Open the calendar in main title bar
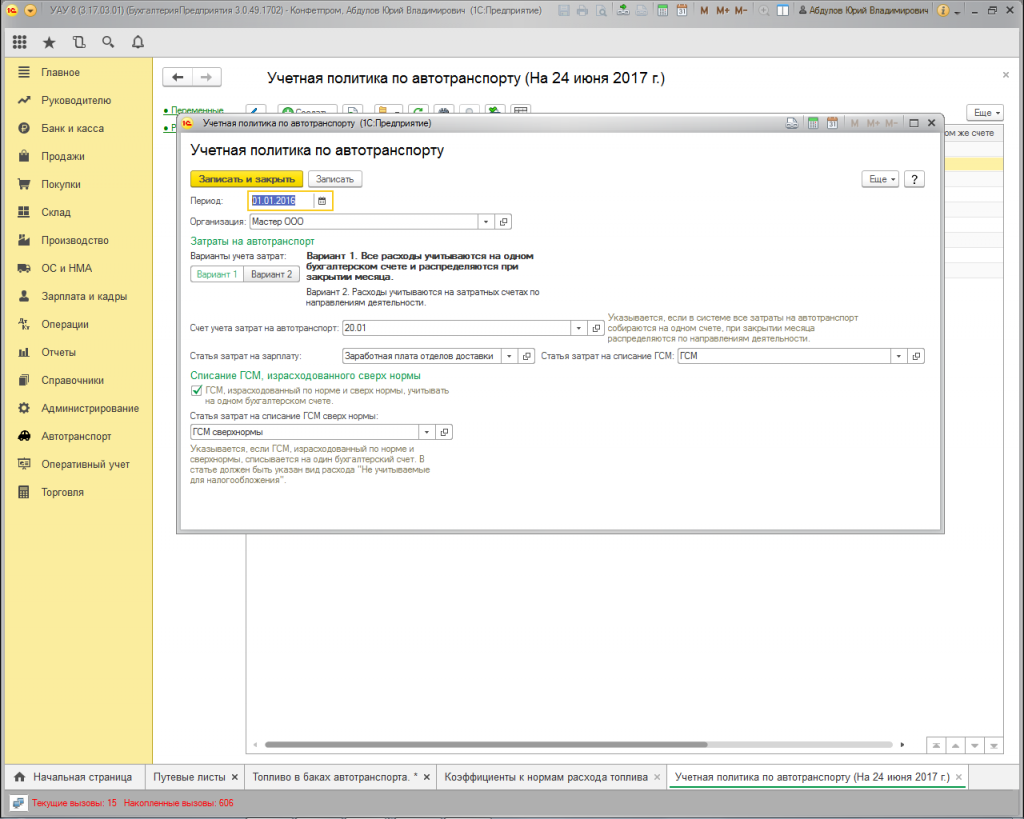The width and height of the screenshot is (1024, 819). point(682,10)
